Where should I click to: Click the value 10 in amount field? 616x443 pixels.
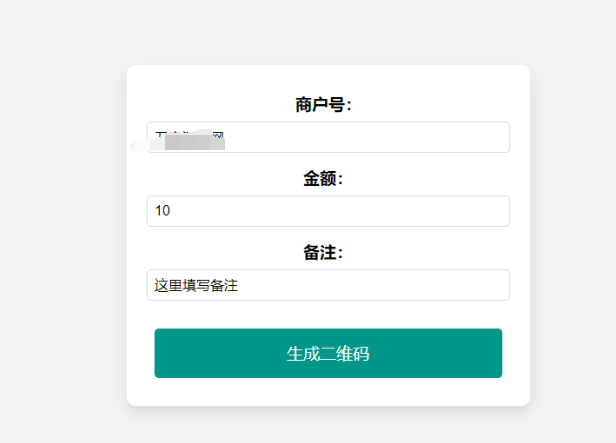click(163, 211)
